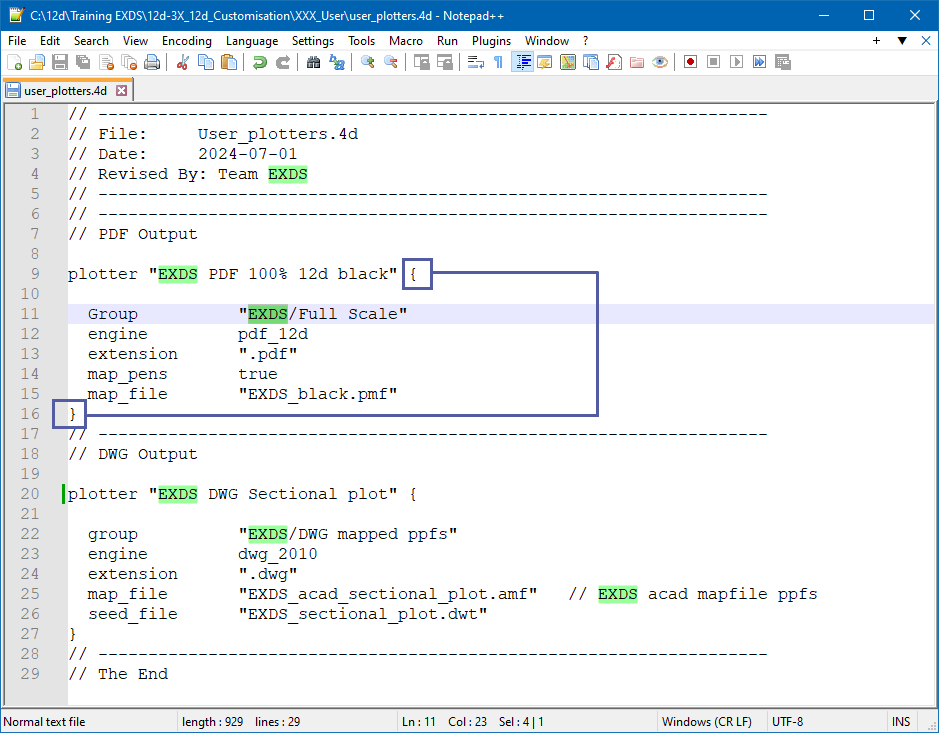Open Windows (CR LF) line ending selector
This screenshot has height=733, width=939.
pos(706,721)
